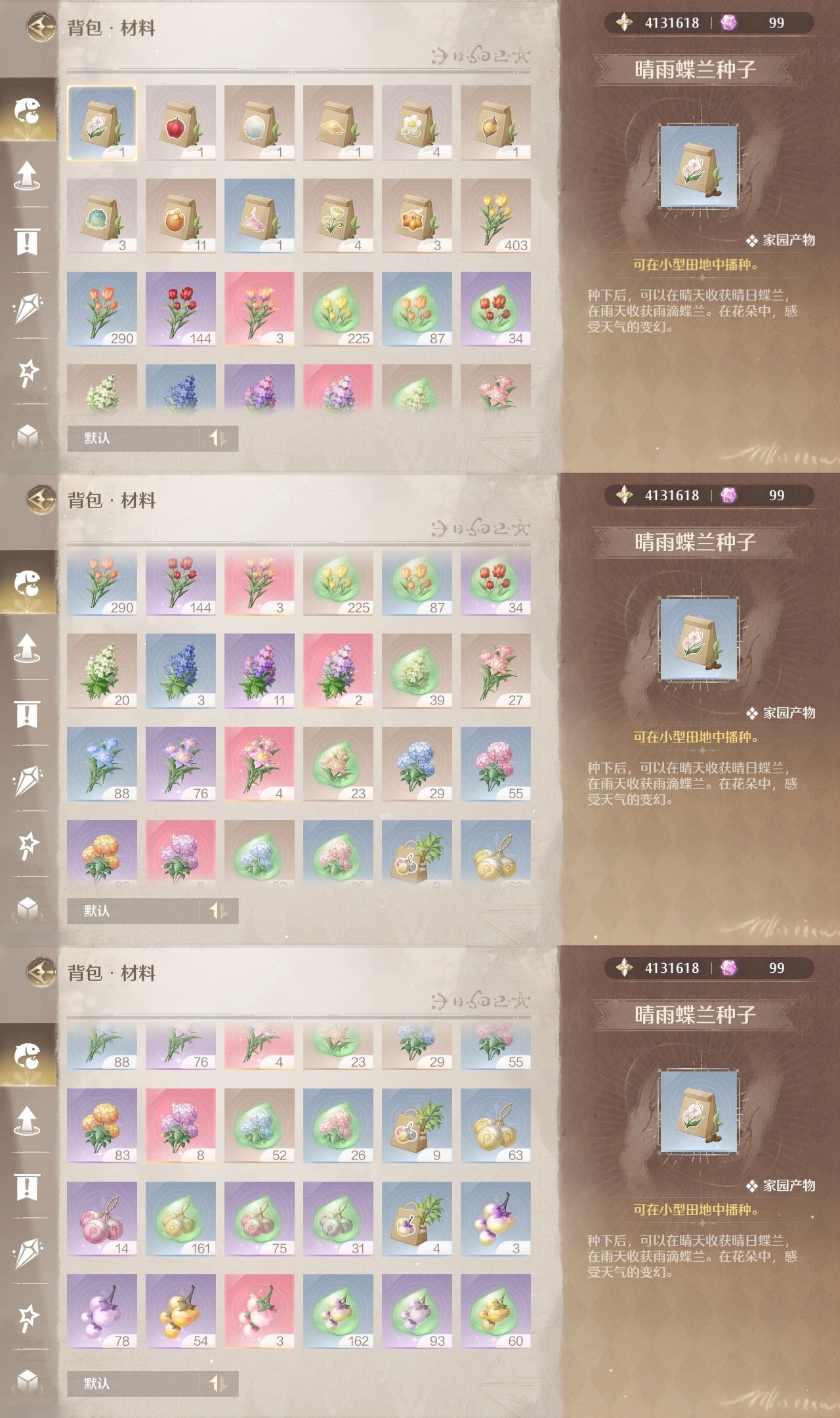Select the golden bells item with count 63
The width and height of the screenshot is (840, 1418).
495,1126
